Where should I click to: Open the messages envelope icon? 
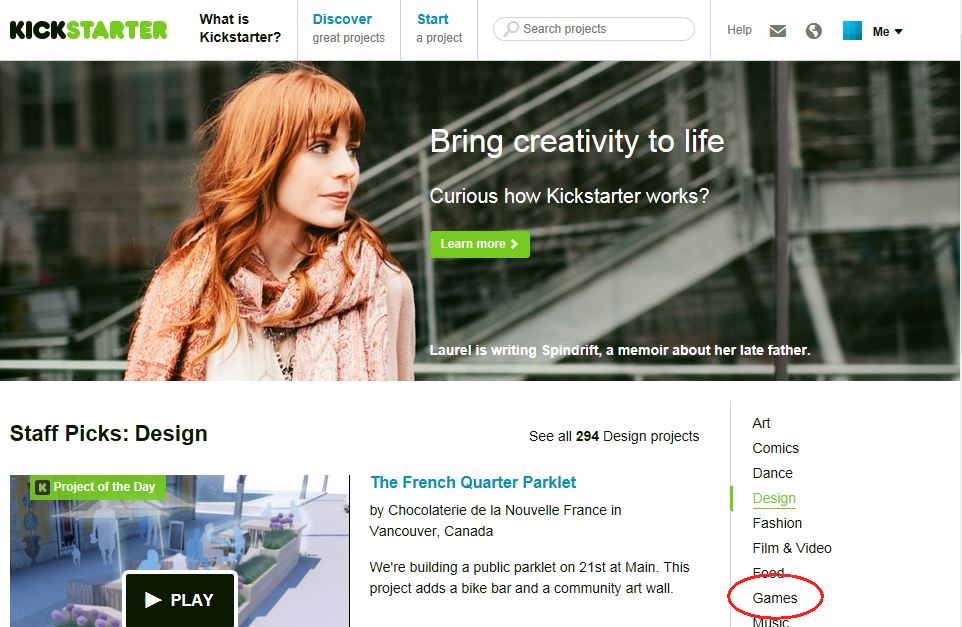pos(778,31)
